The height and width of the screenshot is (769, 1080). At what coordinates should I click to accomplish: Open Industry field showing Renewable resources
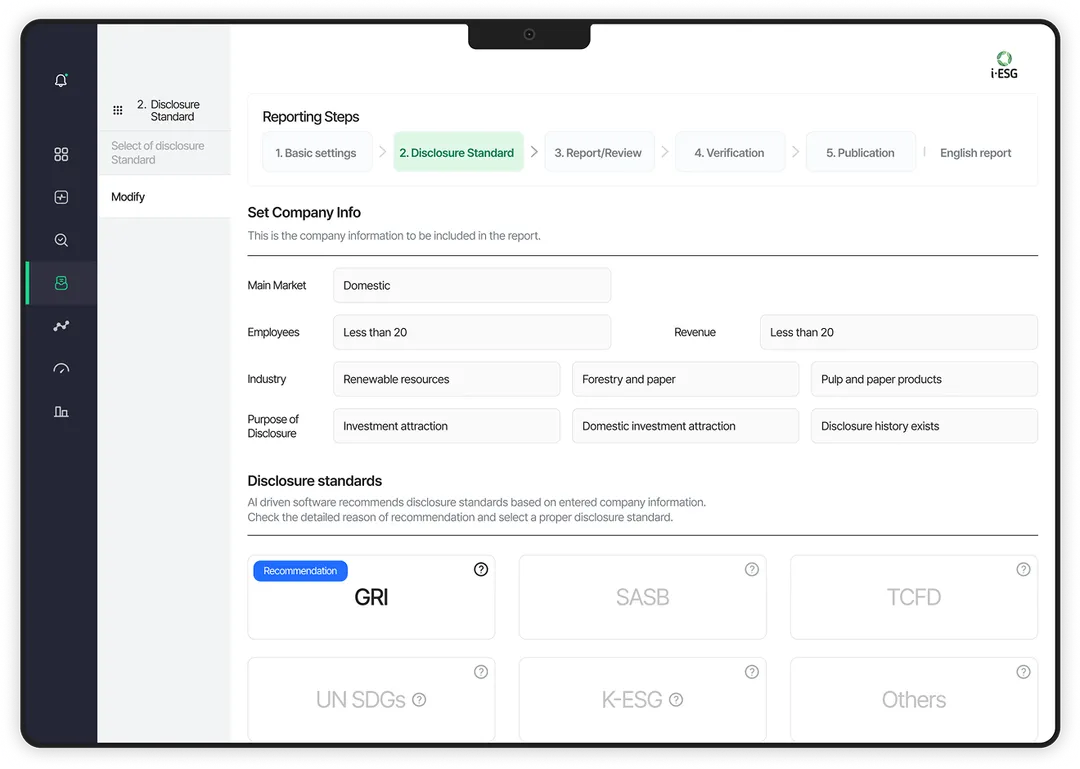[446, 379]
